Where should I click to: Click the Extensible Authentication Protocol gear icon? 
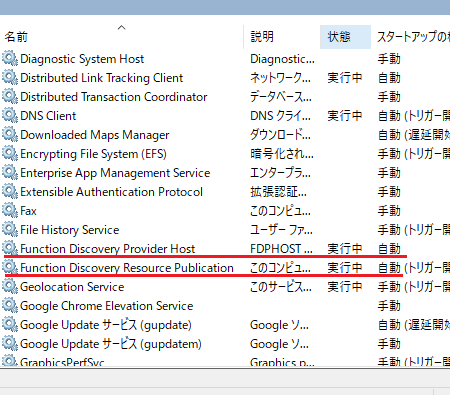[x=10, y=192]
